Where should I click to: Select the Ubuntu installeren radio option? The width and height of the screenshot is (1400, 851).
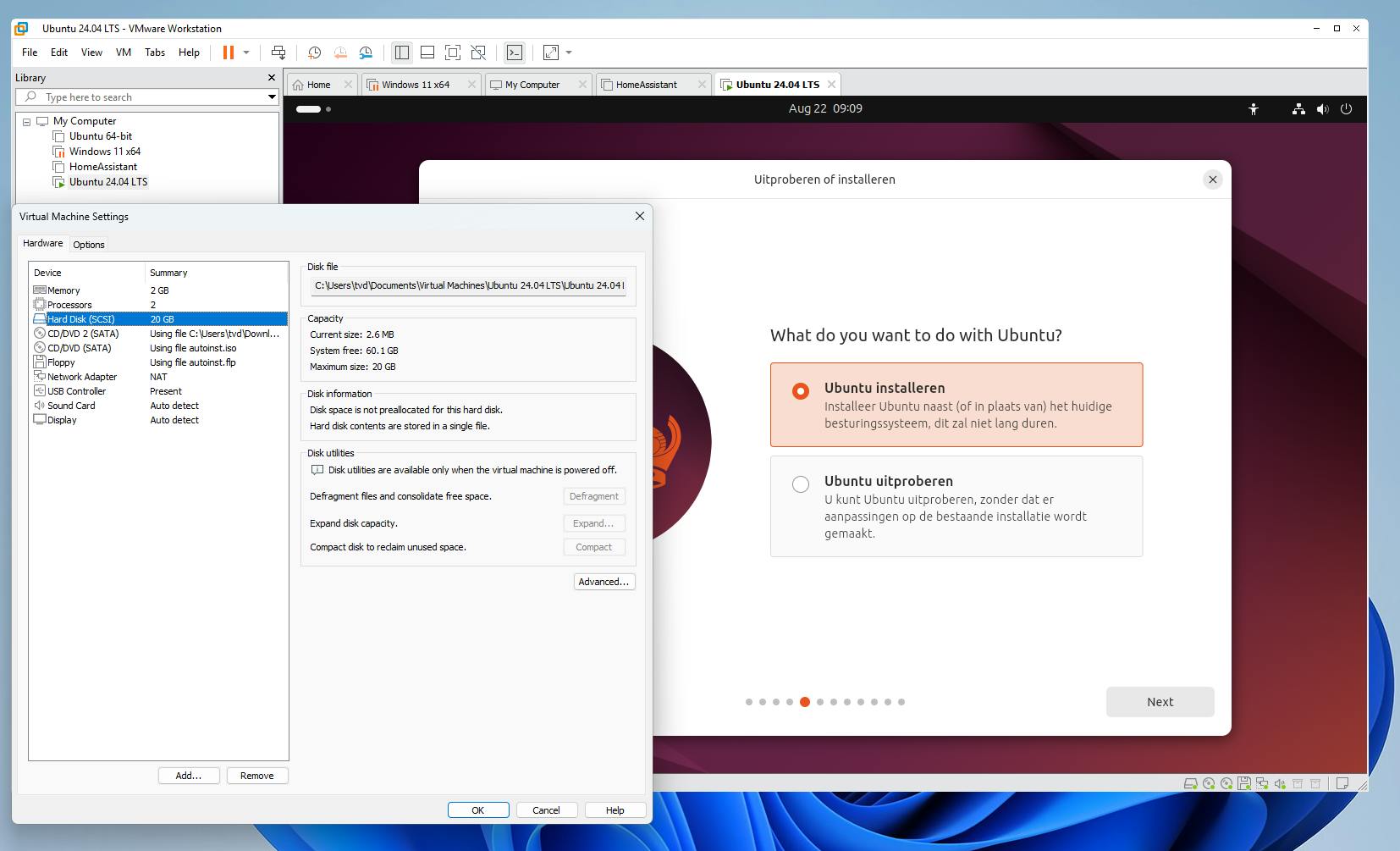(800, 390)
